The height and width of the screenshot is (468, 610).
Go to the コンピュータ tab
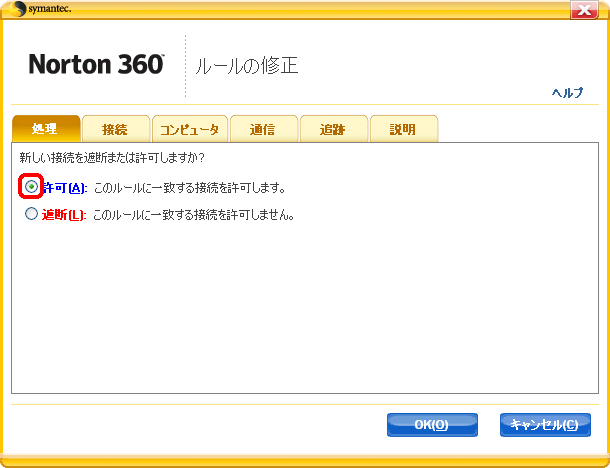point(190,129)
